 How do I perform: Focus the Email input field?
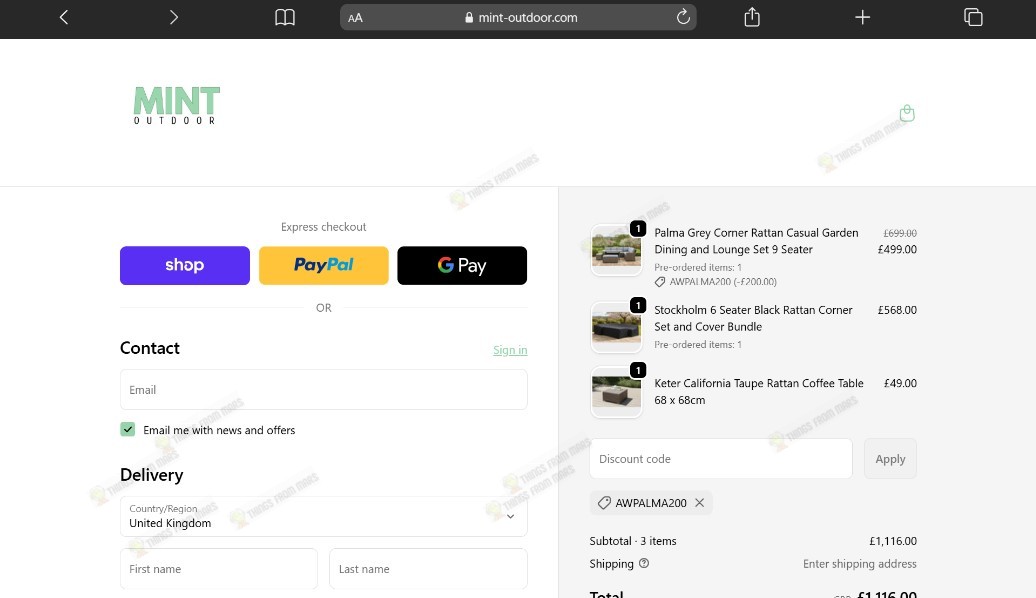[324, 390]
